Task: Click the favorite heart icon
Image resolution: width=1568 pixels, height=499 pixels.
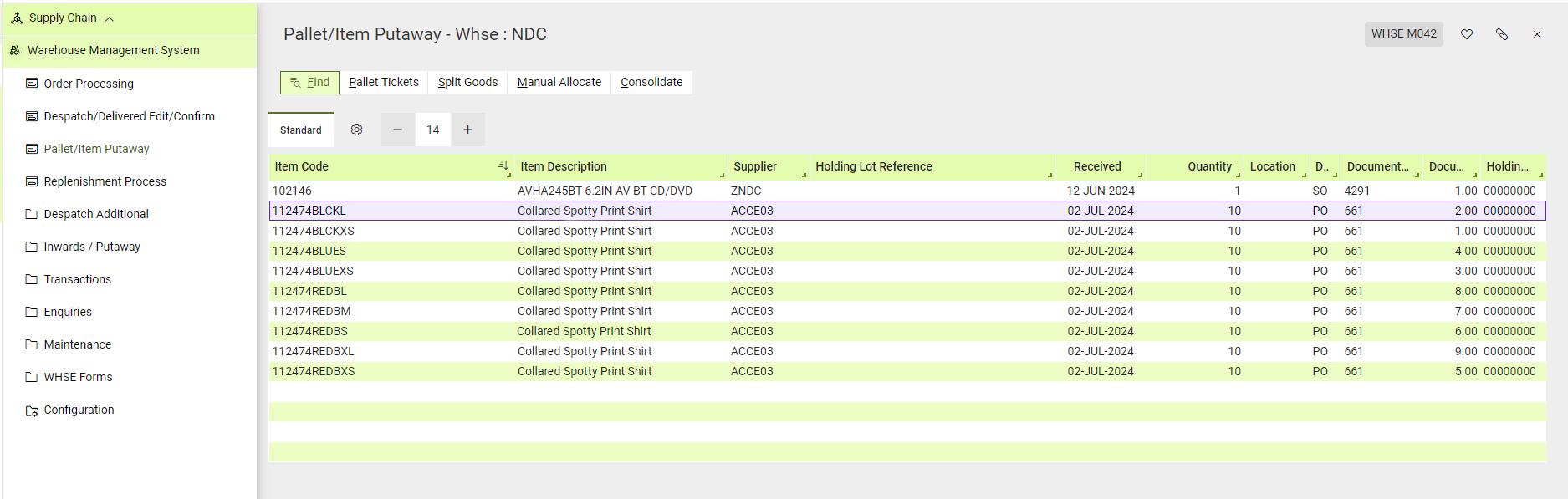Action: 1467,34
